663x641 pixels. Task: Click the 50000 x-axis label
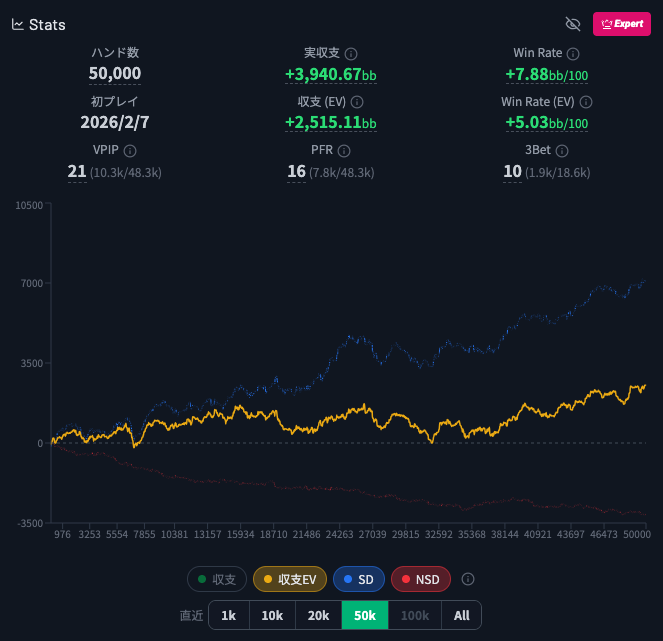coord(637,534)
